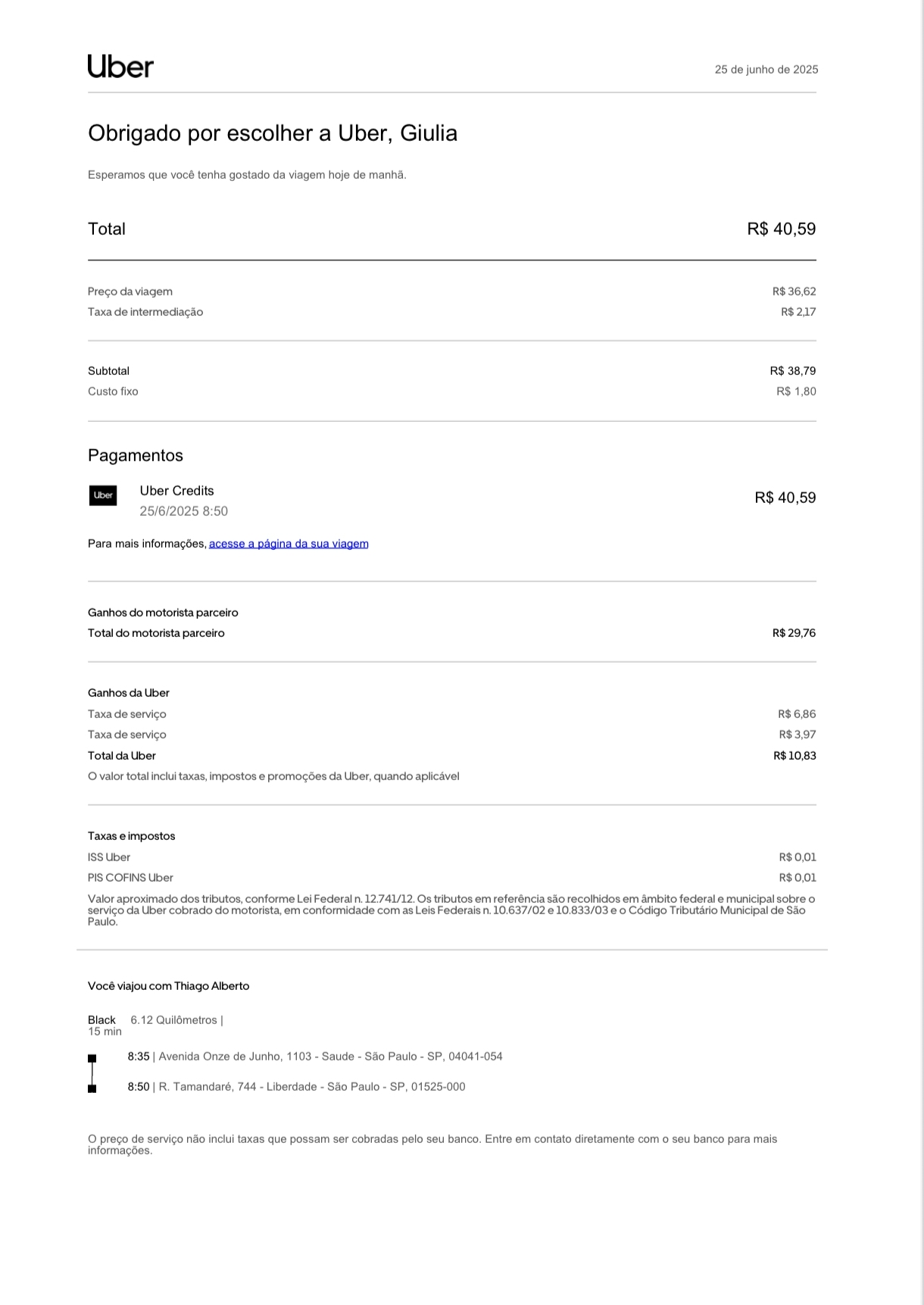
Task: Click the 'ISS Uber' tax line
Action: [x=109, y=857]
